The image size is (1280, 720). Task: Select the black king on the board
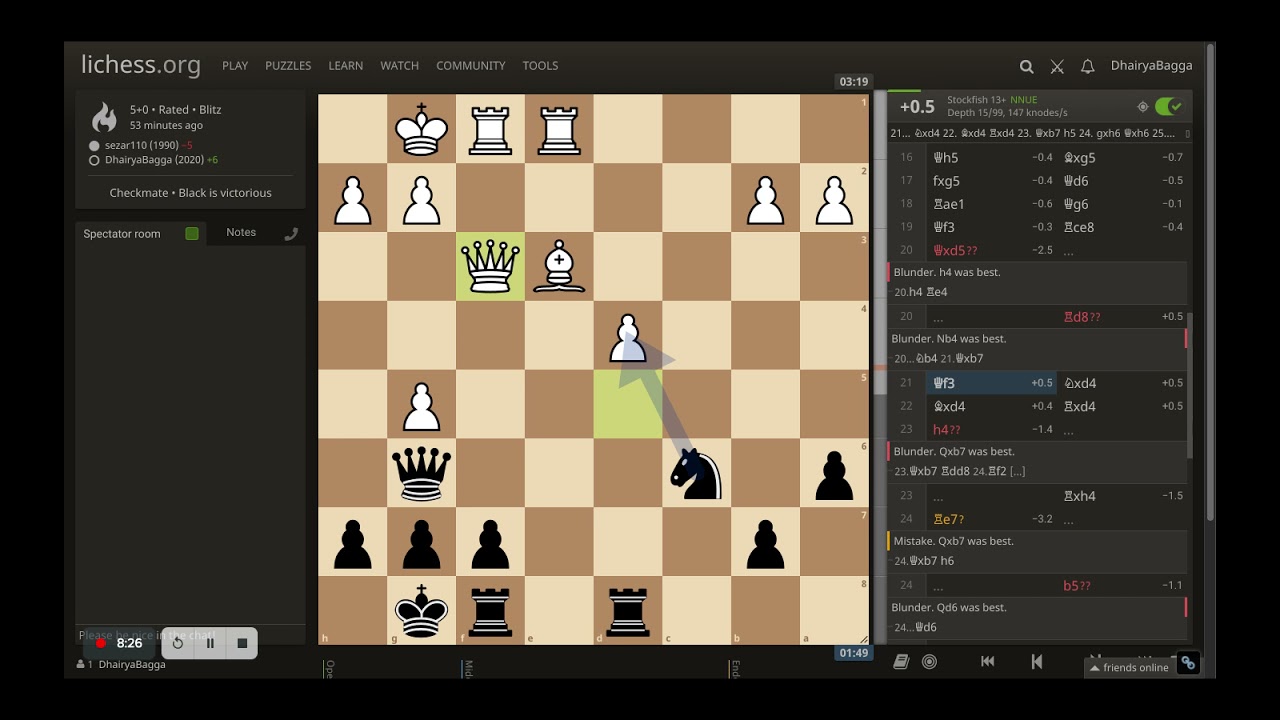point(421,611)
